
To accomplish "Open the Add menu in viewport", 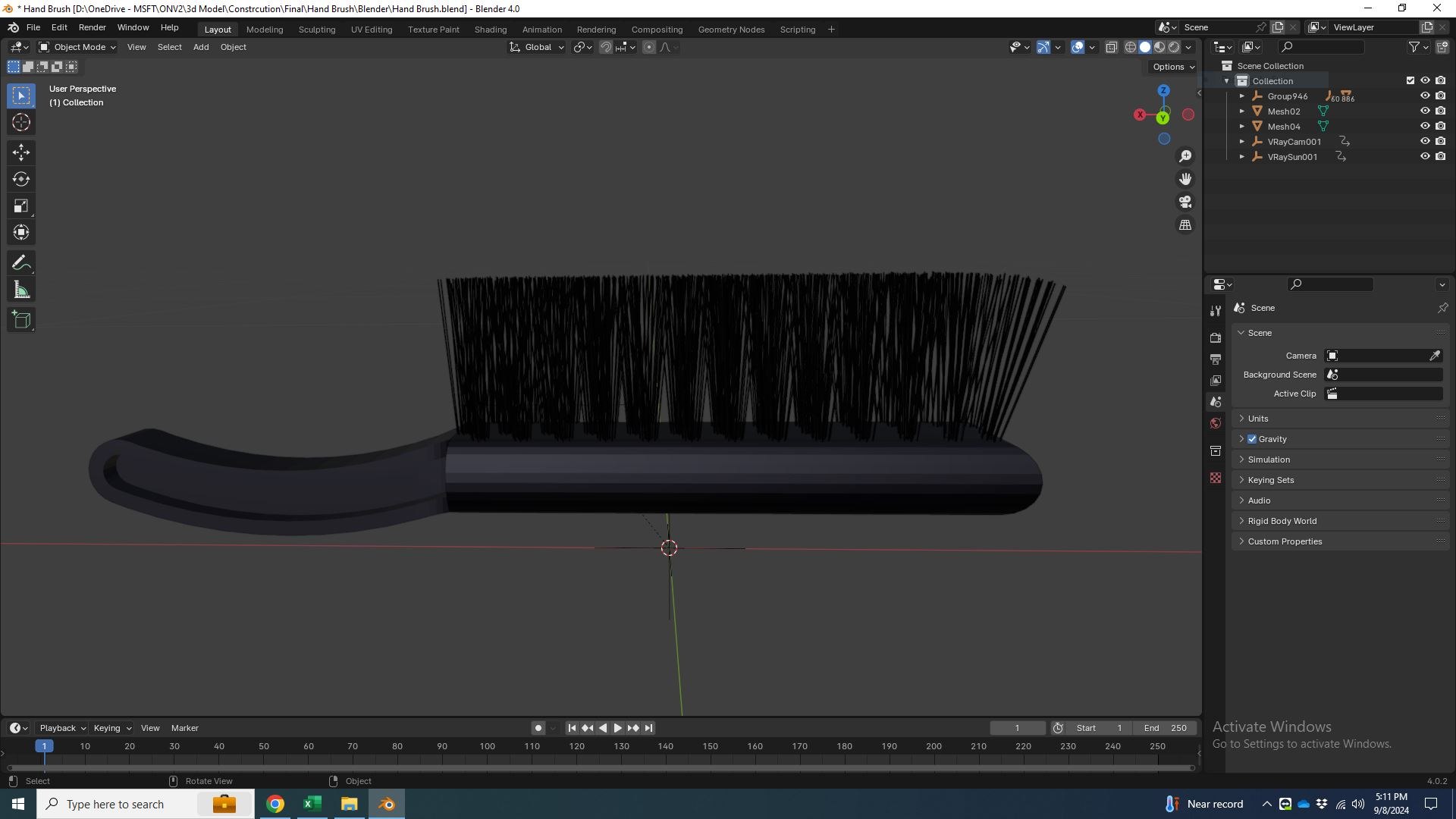I will tap(201, 47).
